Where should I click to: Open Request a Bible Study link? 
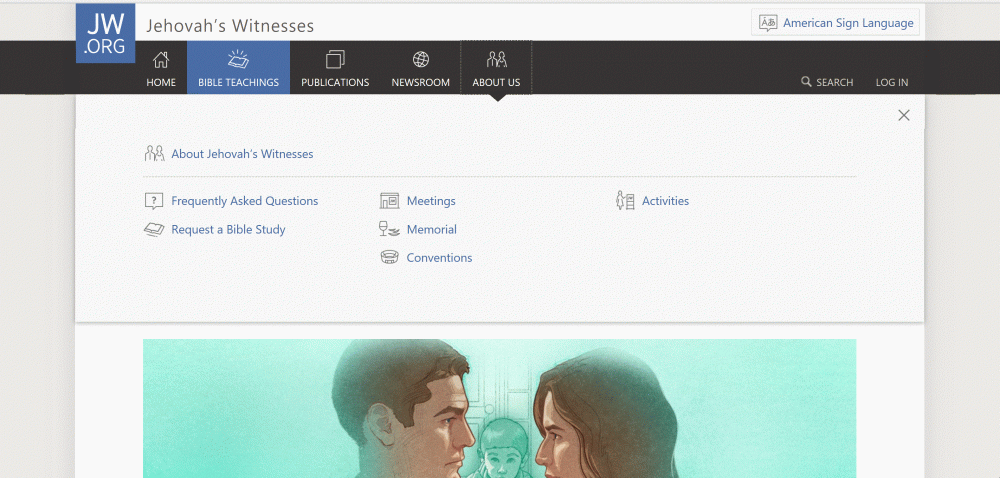coord(228,229)
